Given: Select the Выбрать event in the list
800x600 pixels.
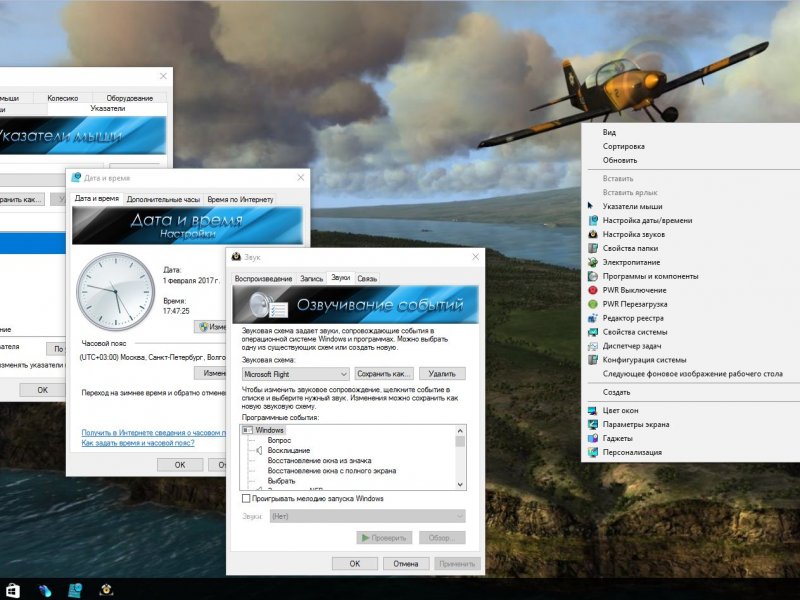Looking at the screenshot, I should point(281,481).
